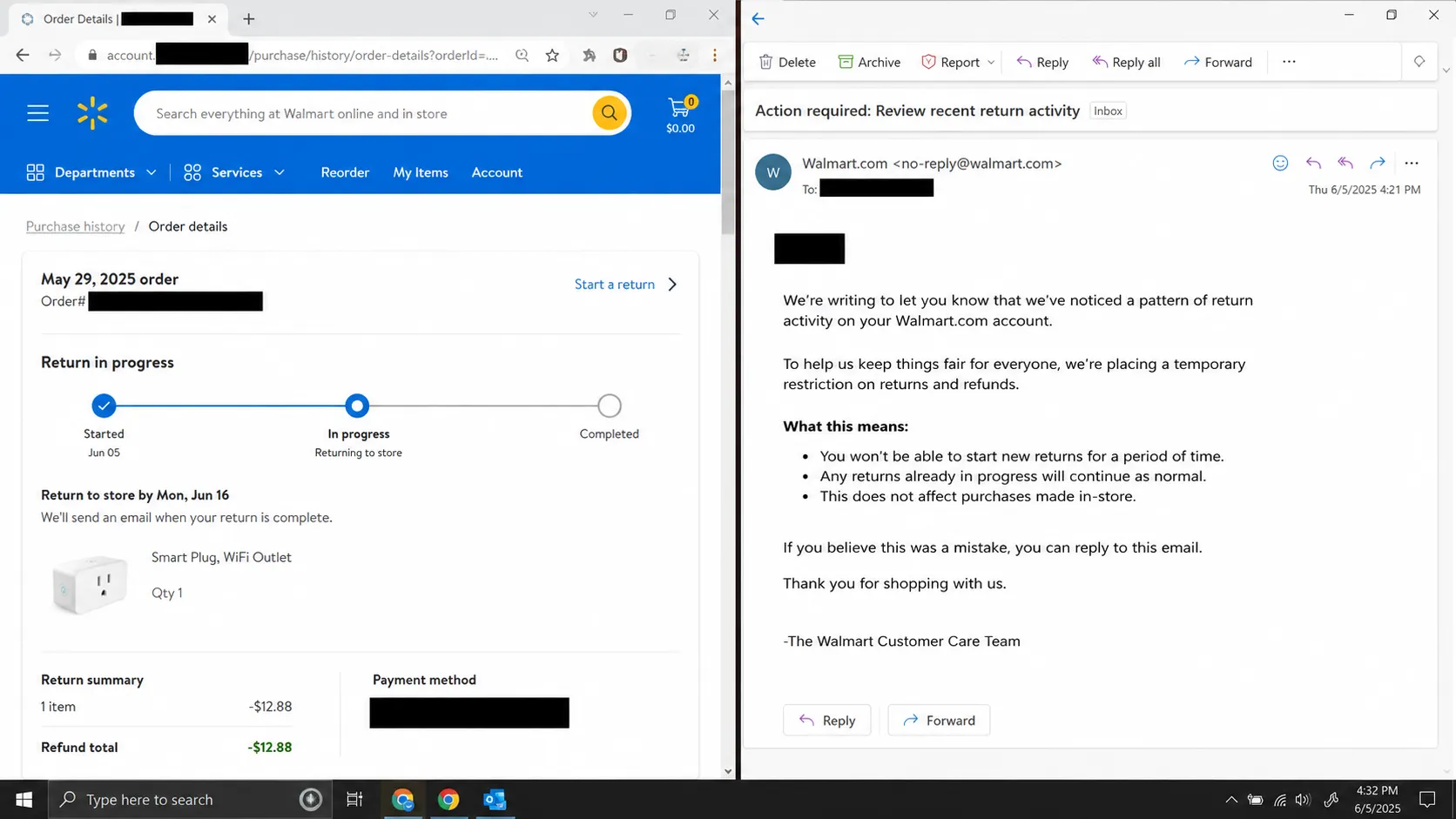Expand the browser tab search dropdown arrow
This screenshot has height=819, width=1456.
pos(593,15)
